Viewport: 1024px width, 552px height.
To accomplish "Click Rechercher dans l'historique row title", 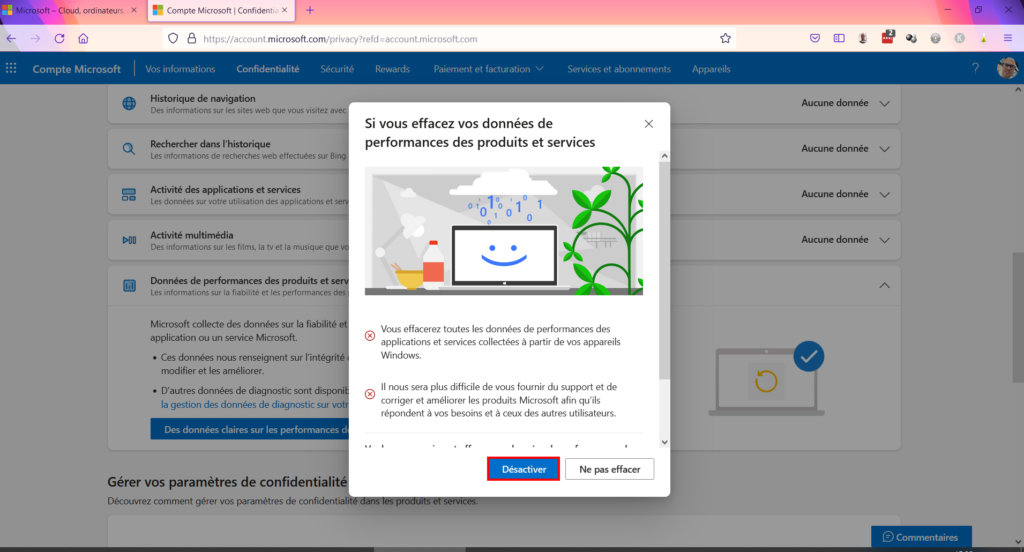I will pos(210,144).
